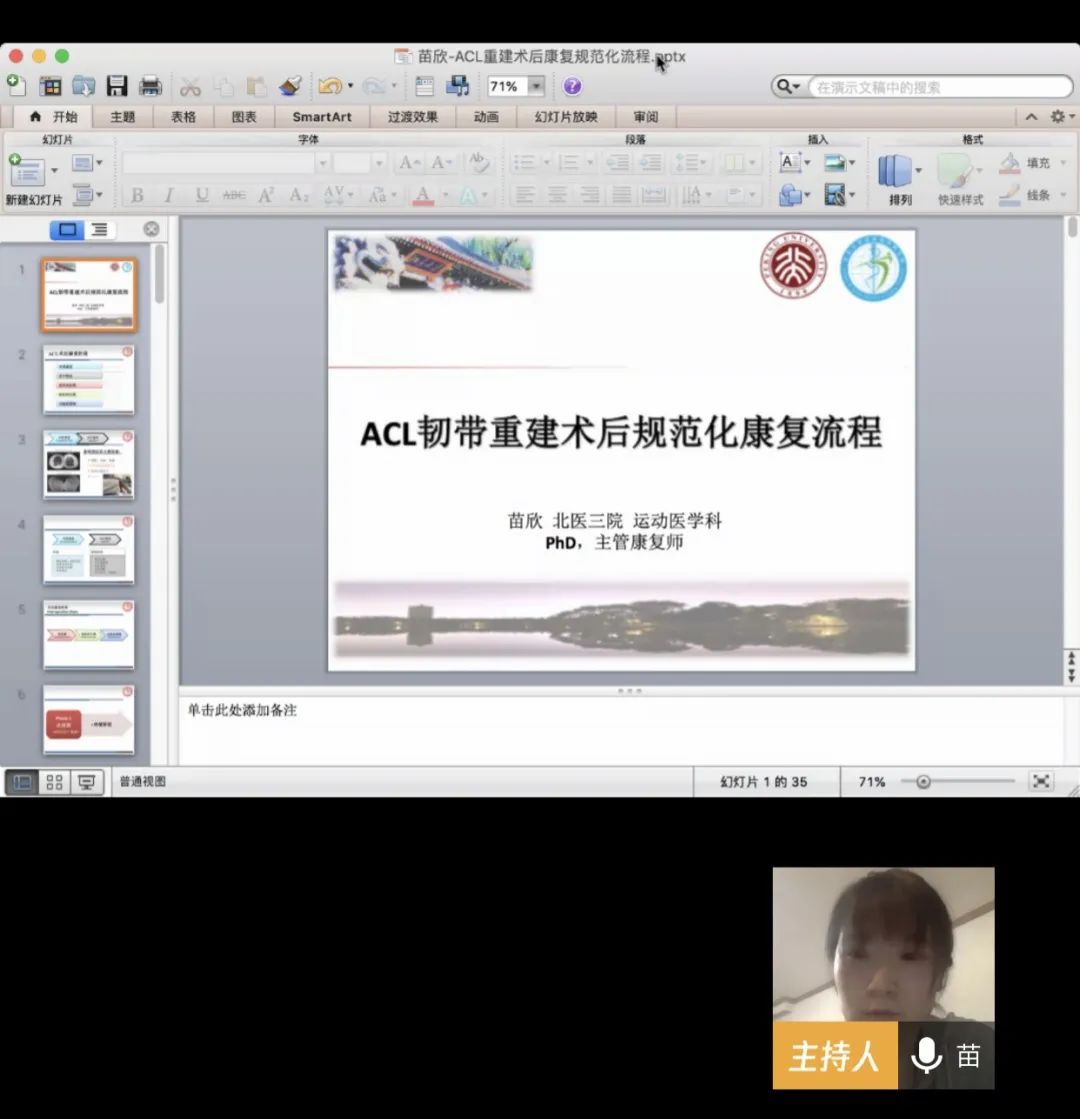
Task: Open the 动画 animations tab
Action: [486, 117]
